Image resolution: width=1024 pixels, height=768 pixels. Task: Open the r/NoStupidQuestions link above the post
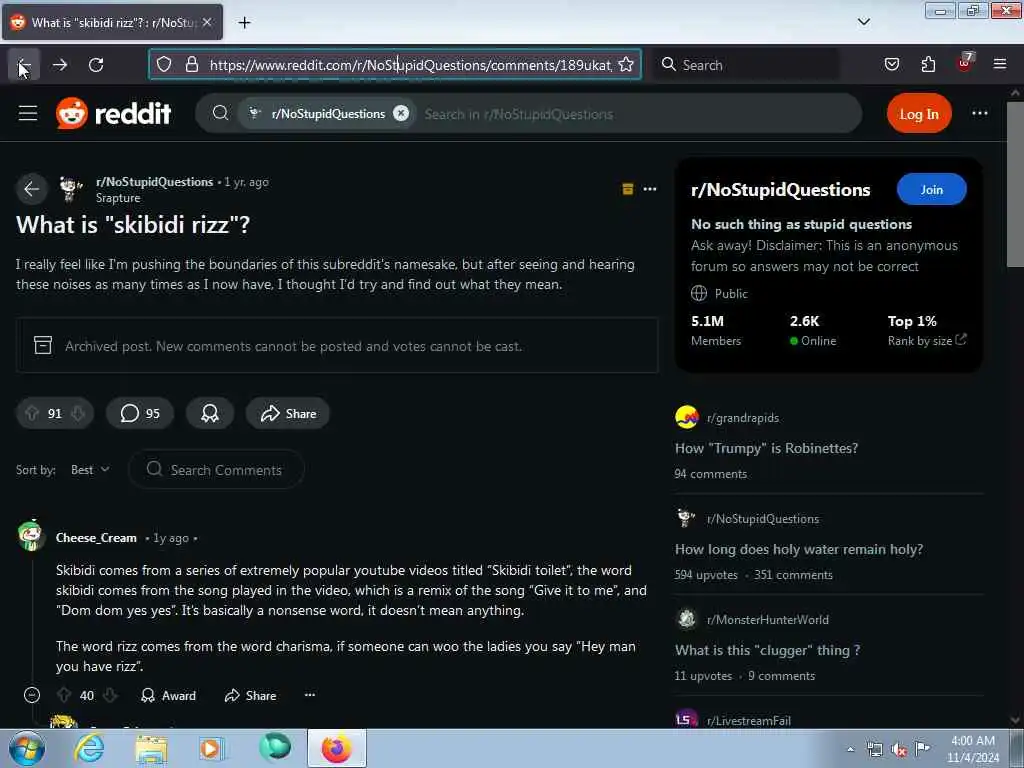(154, 182)
